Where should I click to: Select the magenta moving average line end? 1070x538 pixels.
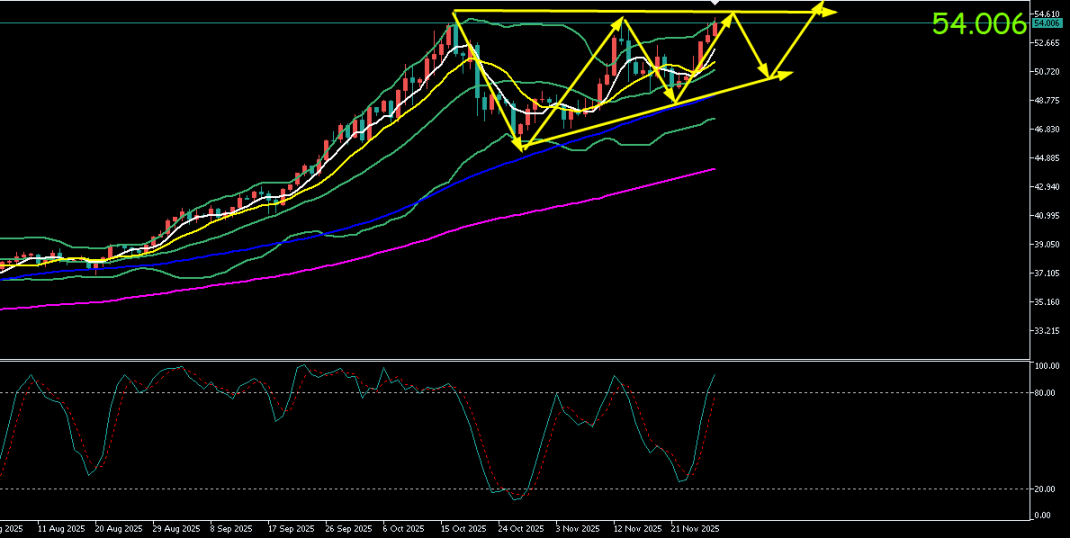pyautogui.click(x=713, y=170)
